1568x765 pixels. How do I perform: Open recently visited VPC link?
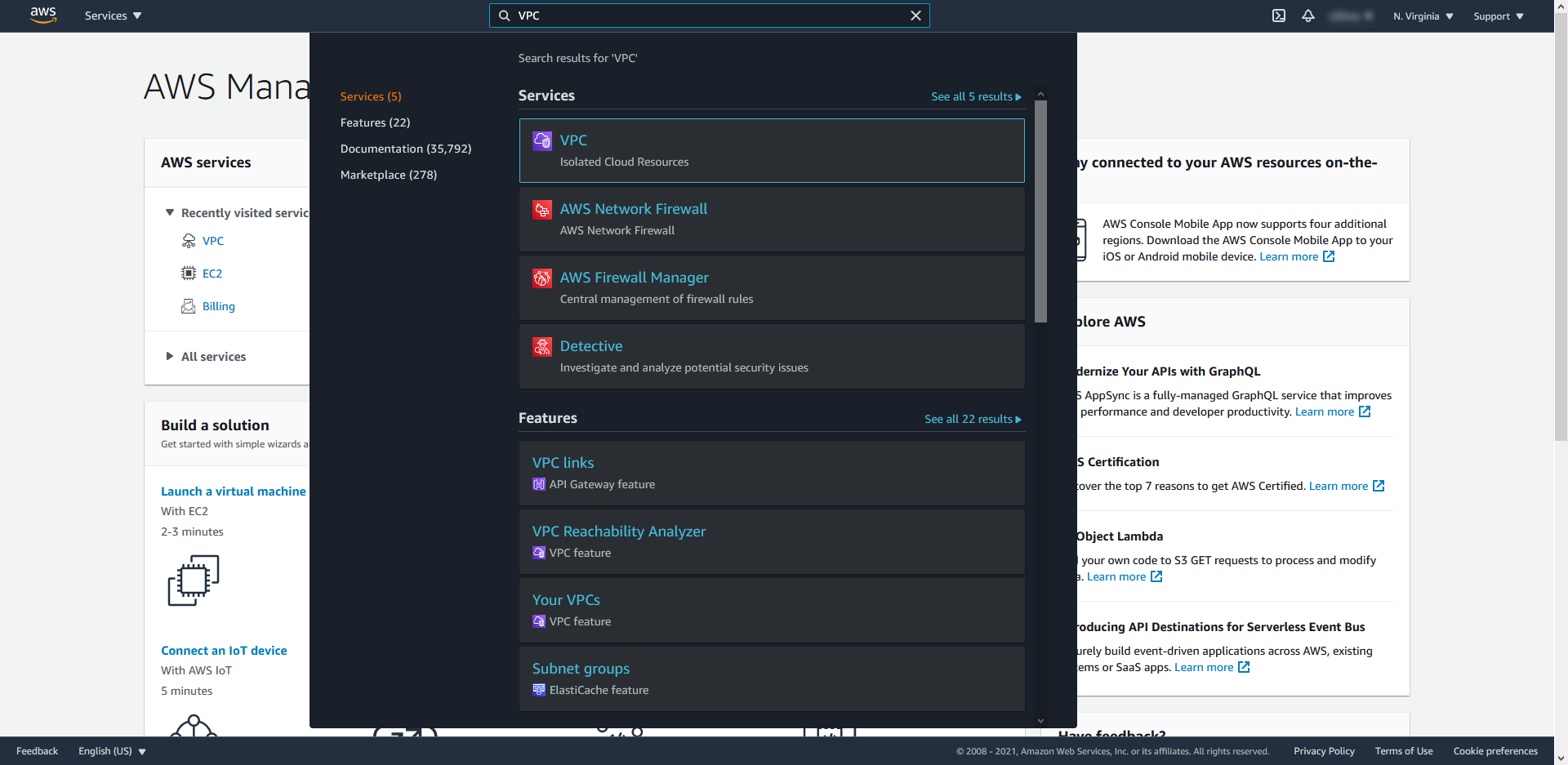[213, 241]
